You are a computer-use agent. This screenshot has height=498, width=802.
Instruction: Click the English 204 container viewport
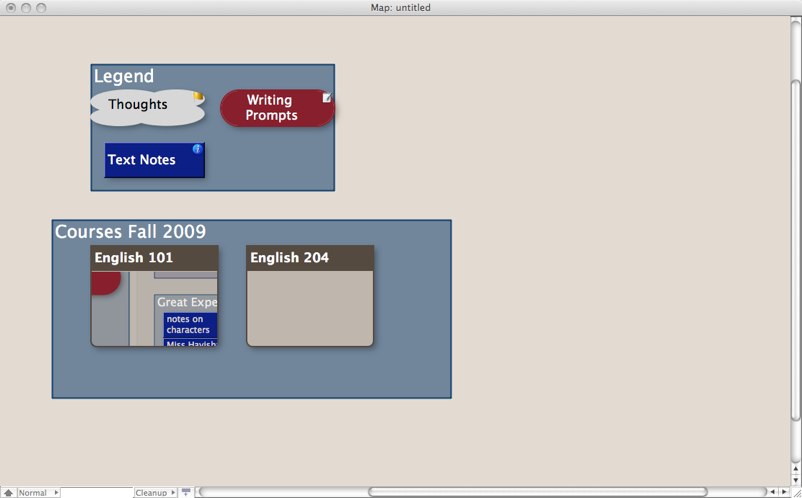pos(310,308)
